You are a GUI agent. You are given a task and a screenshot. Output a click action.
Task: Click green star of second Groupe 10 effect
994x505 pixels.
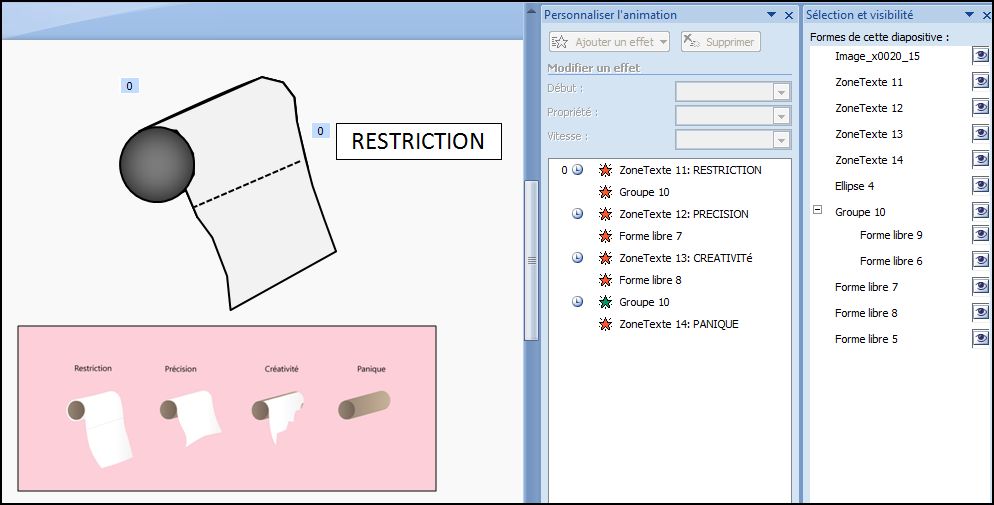pyautogui.click(x=605, y=302)
